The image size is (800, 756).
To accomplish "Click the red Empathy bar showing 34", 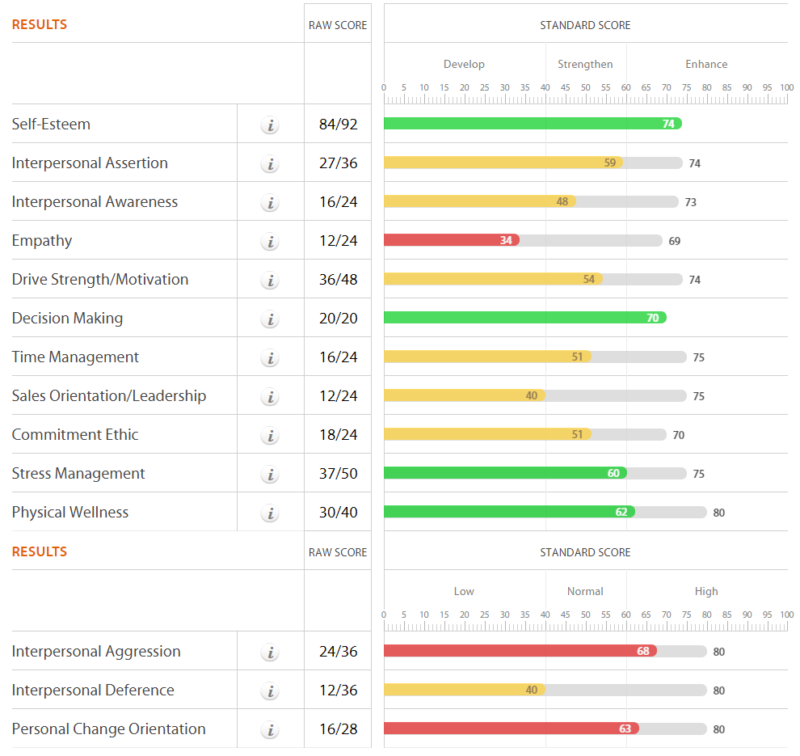I will point(451,240).
